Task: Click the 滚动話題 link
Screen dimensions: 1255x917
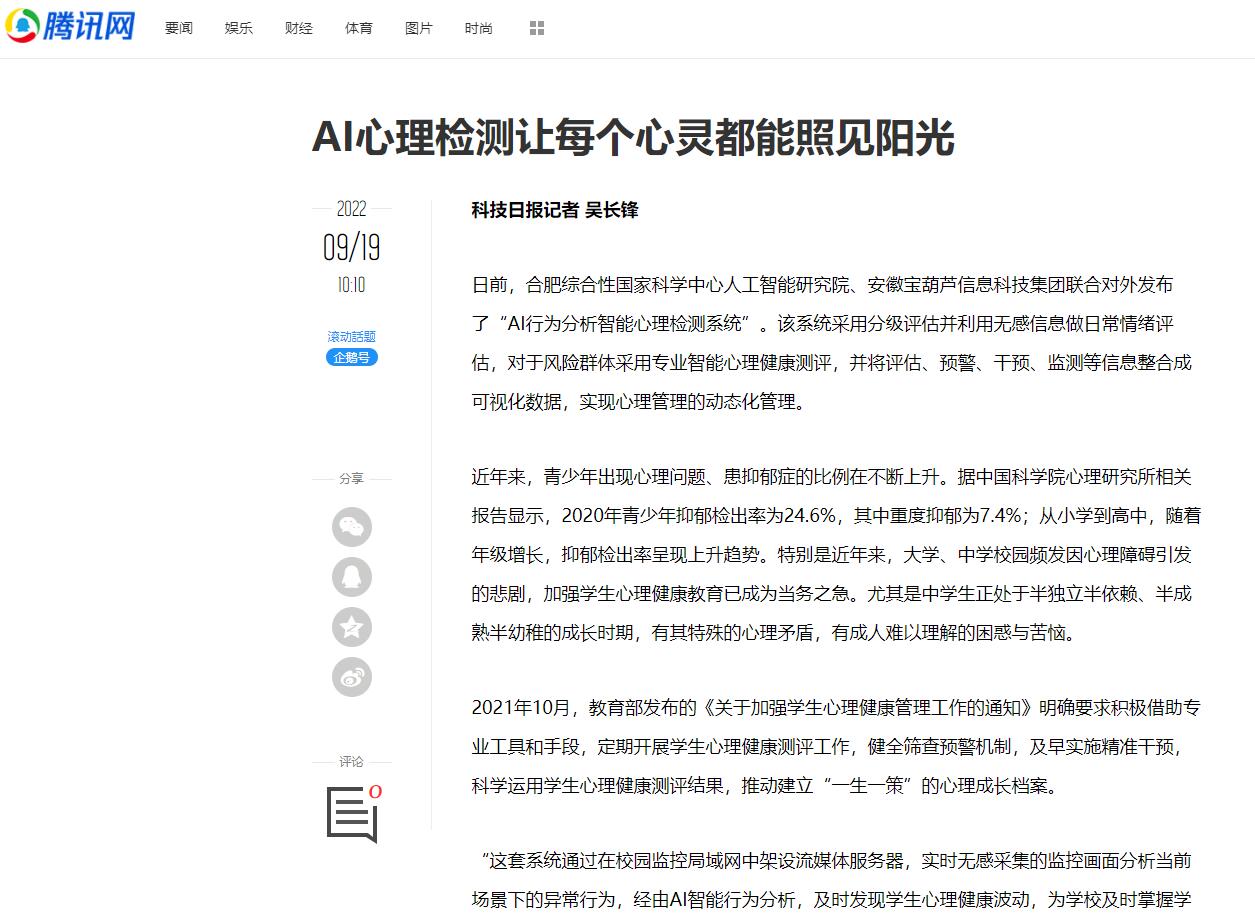Action: [352, 337]
